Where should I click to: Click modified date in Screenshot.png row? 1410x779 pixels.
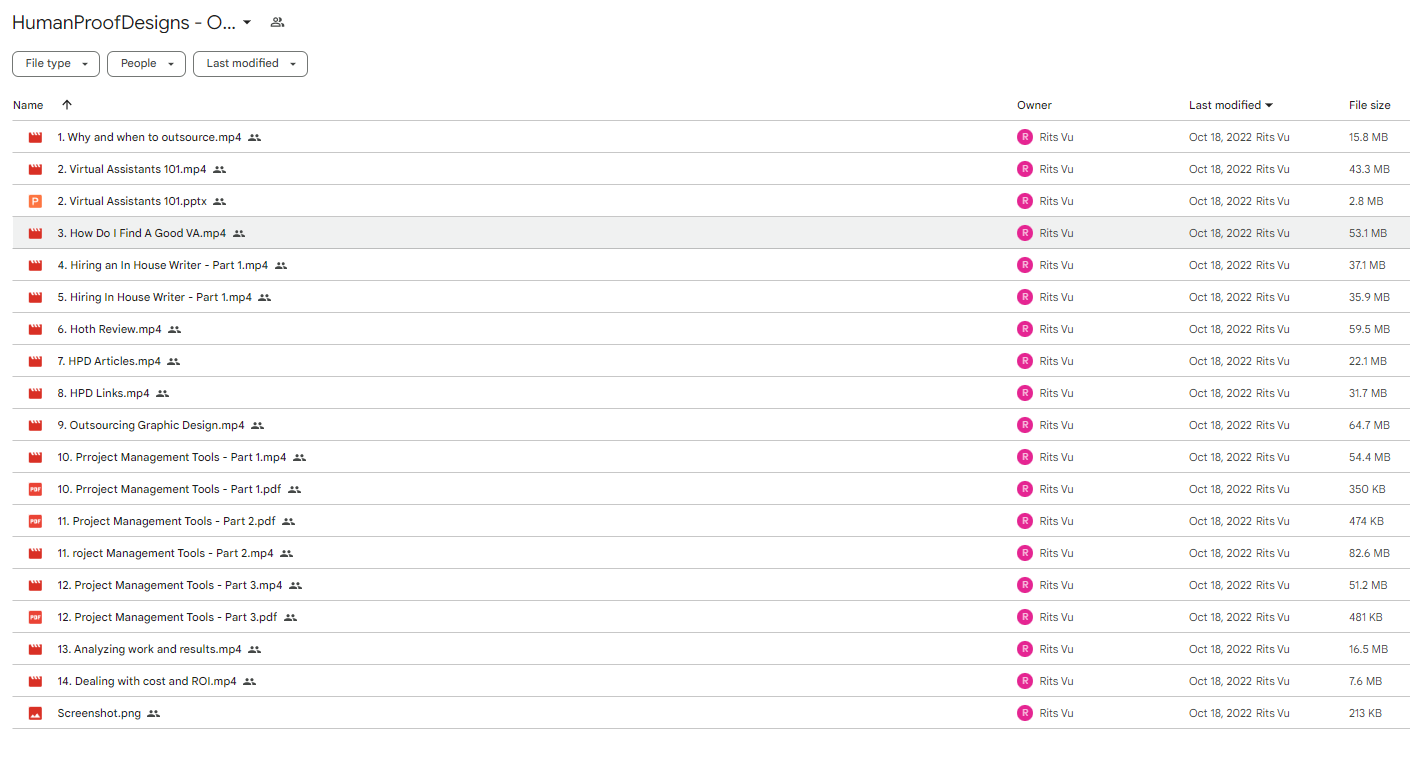[1220, 713]
